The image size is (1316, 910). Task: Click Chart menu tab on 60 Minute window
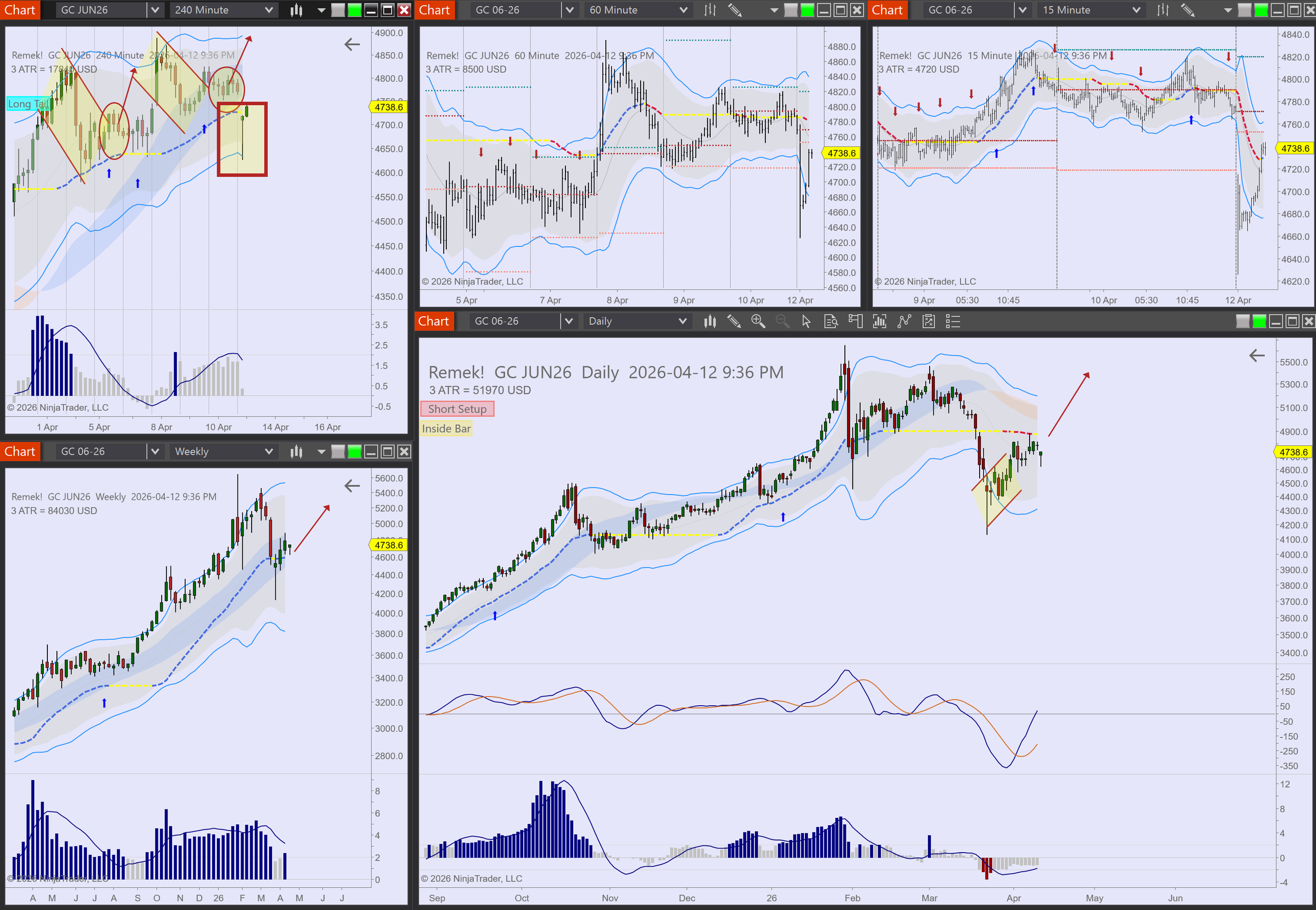434,9
